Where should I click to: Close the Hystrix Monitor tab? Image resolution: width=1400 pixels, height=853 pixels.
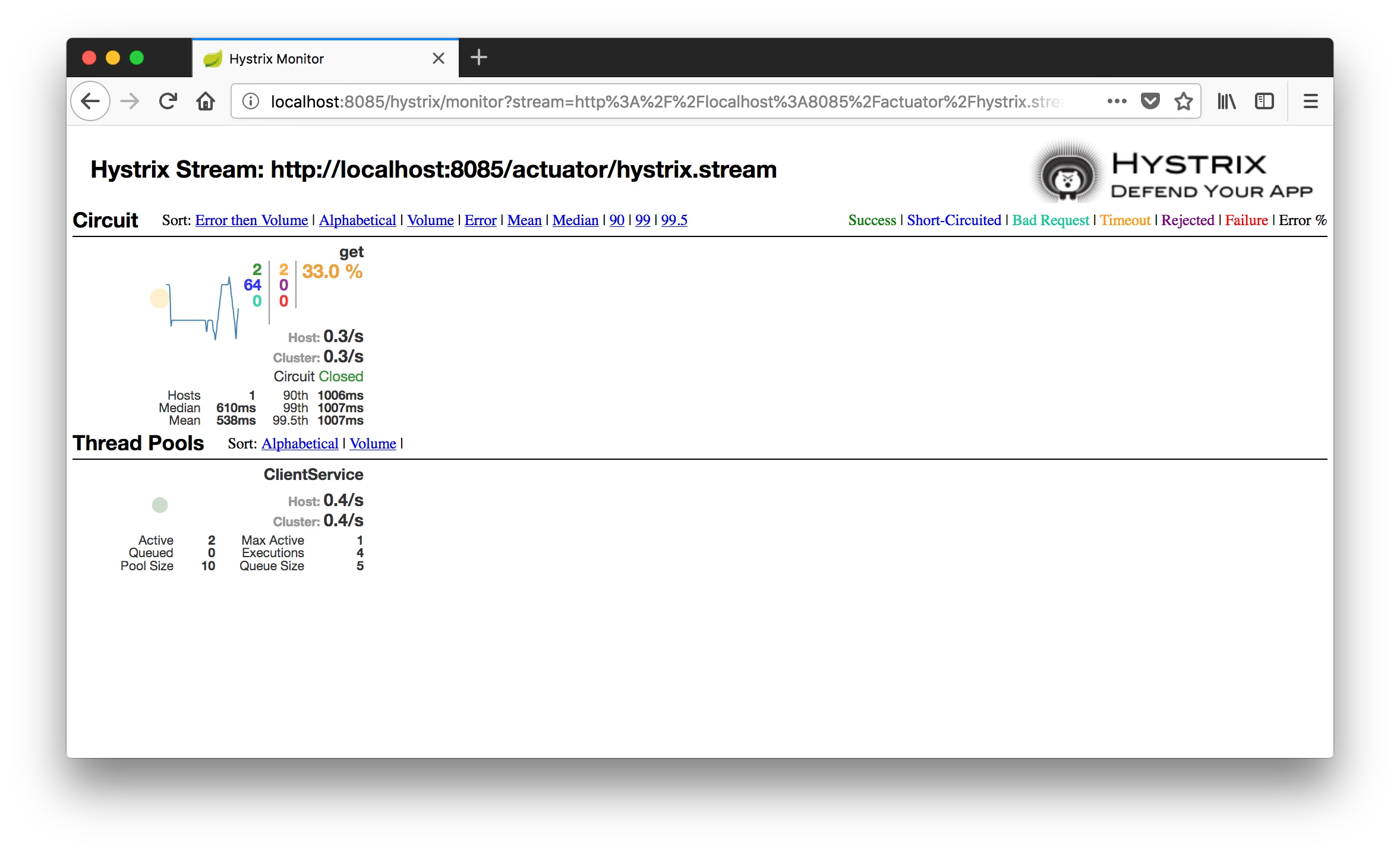click(x=439, y=58)
